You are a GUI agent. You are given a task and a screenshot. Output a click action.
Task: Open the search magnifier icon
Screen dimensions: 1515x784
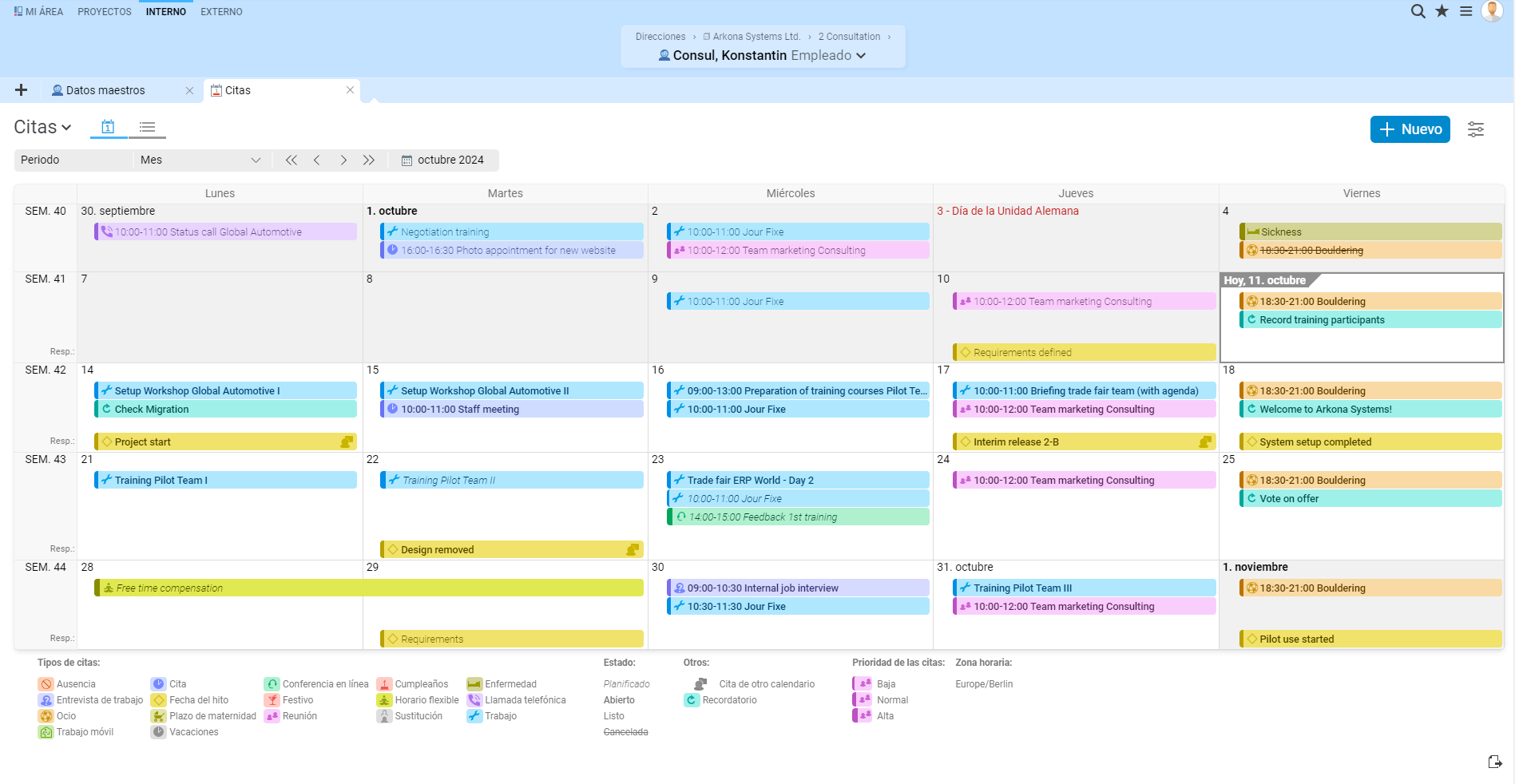tap(1418, 11)
